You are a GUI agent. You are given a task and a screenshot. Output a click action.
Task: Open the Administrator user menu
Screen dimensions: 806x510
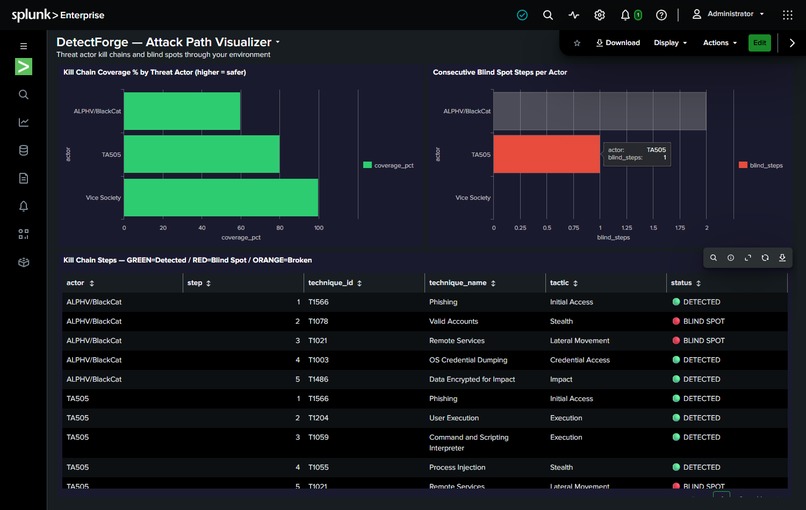click(728, 14)
